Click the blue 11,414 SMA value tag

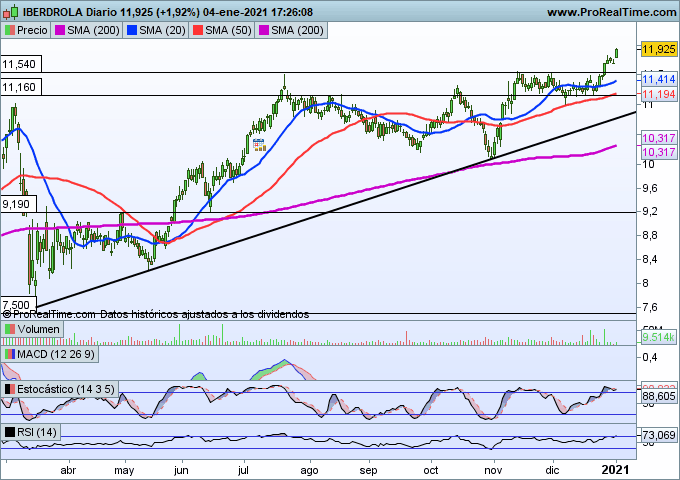coord(659,79)
